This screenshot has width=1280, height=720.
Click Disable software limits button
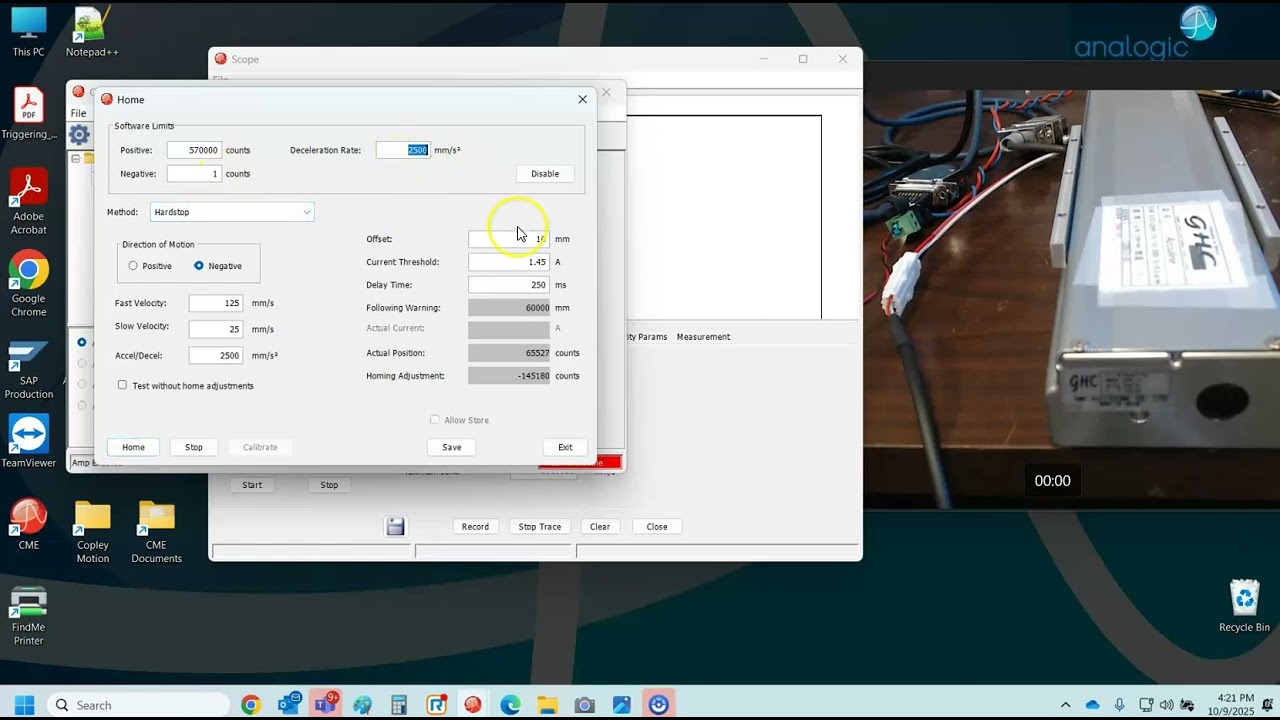pyautogui.click(x=545, y=174)
